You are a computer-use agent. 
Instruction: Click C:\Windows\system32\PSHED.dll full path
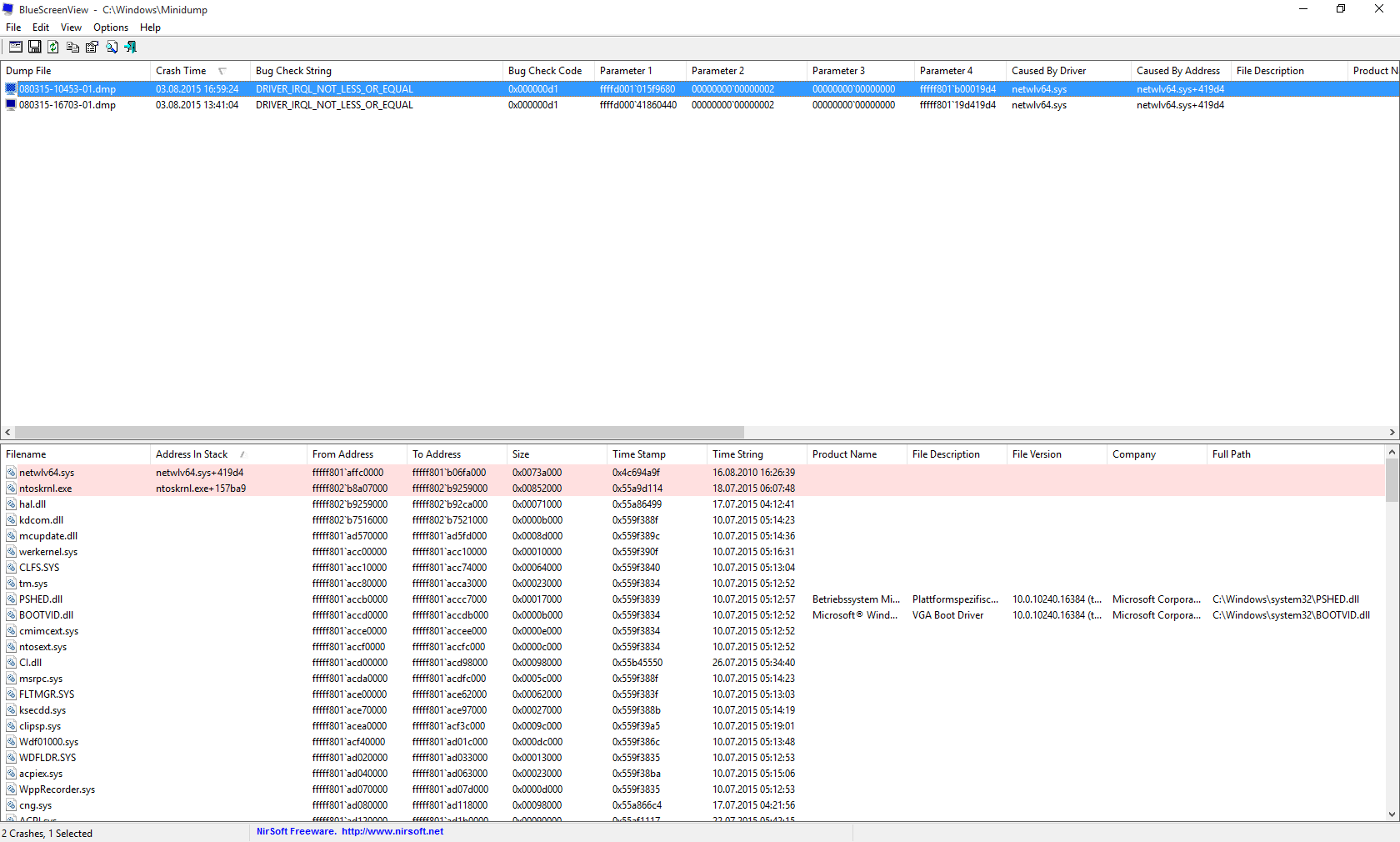pos(1286,599)
